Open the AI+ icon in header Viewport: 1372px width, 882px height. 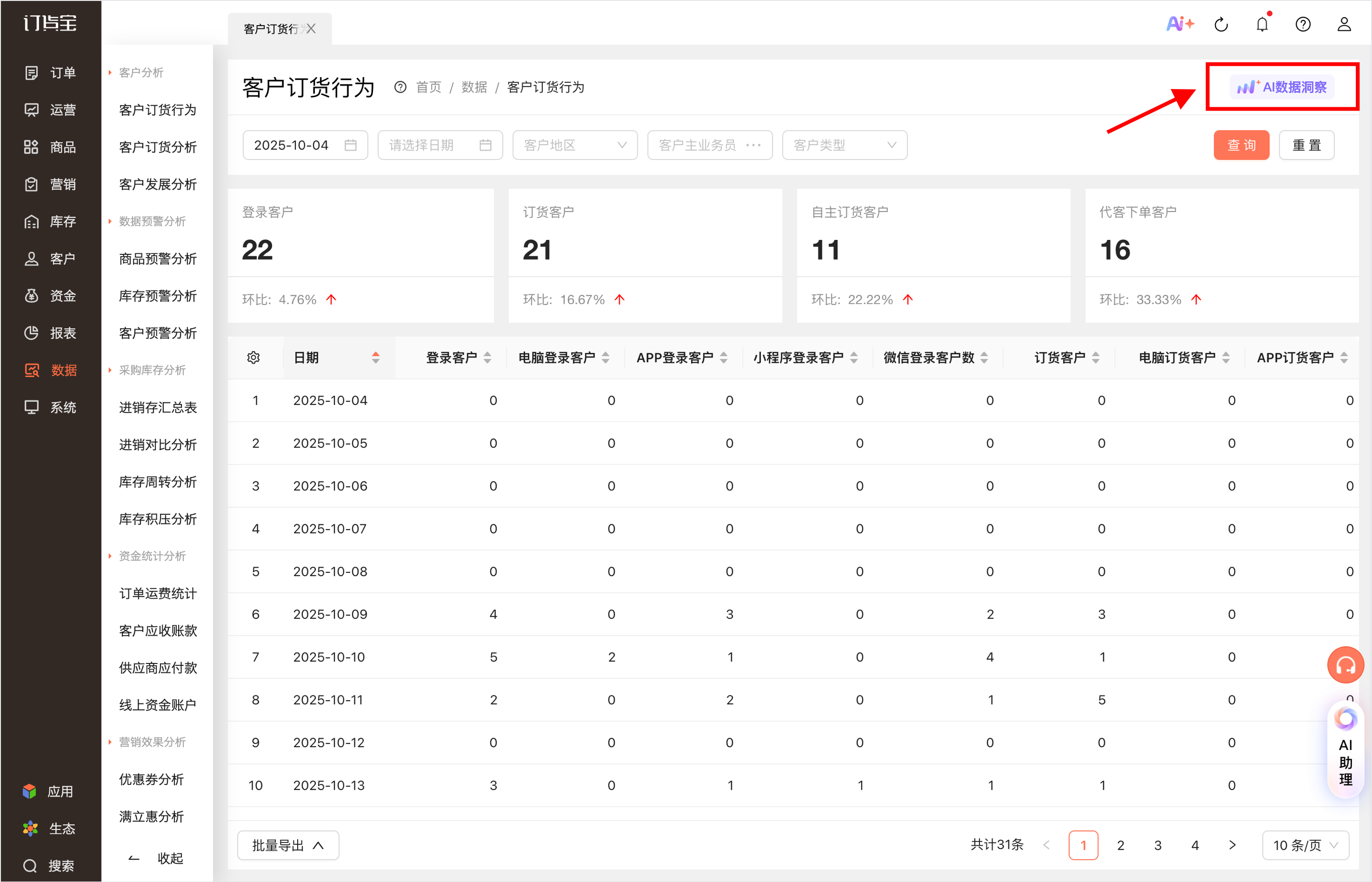click(1180, 24)
